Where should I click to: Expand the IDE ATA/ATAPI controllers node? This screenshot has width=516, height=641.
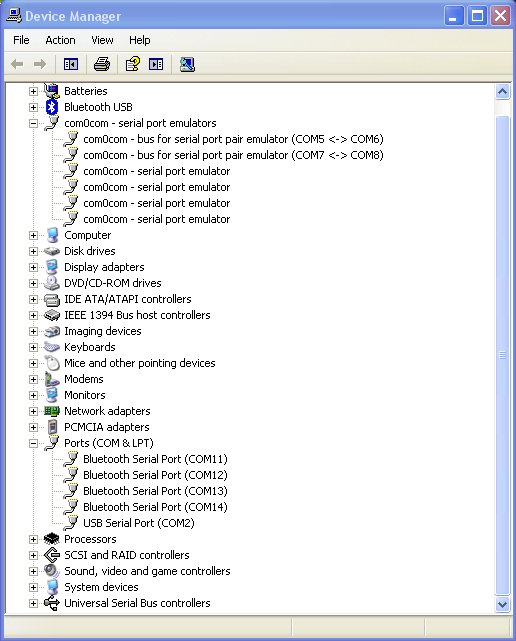tap(34, 299)
